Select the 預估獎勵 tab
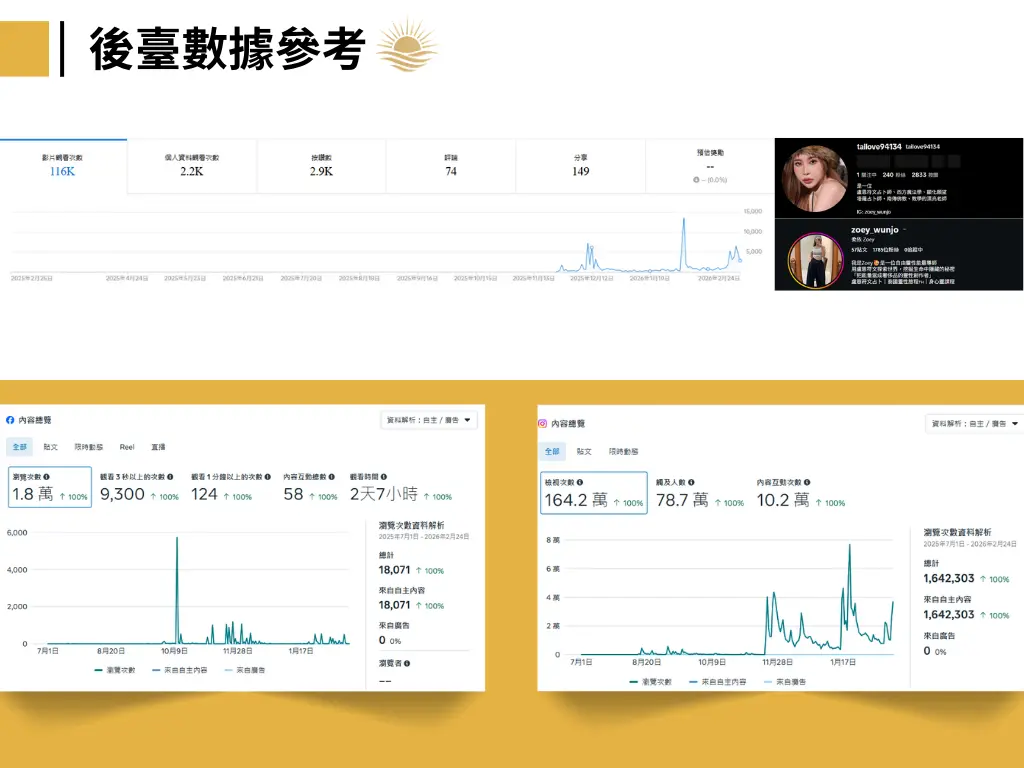Screen dimensions: 1024x768 [x=710, y=166]
